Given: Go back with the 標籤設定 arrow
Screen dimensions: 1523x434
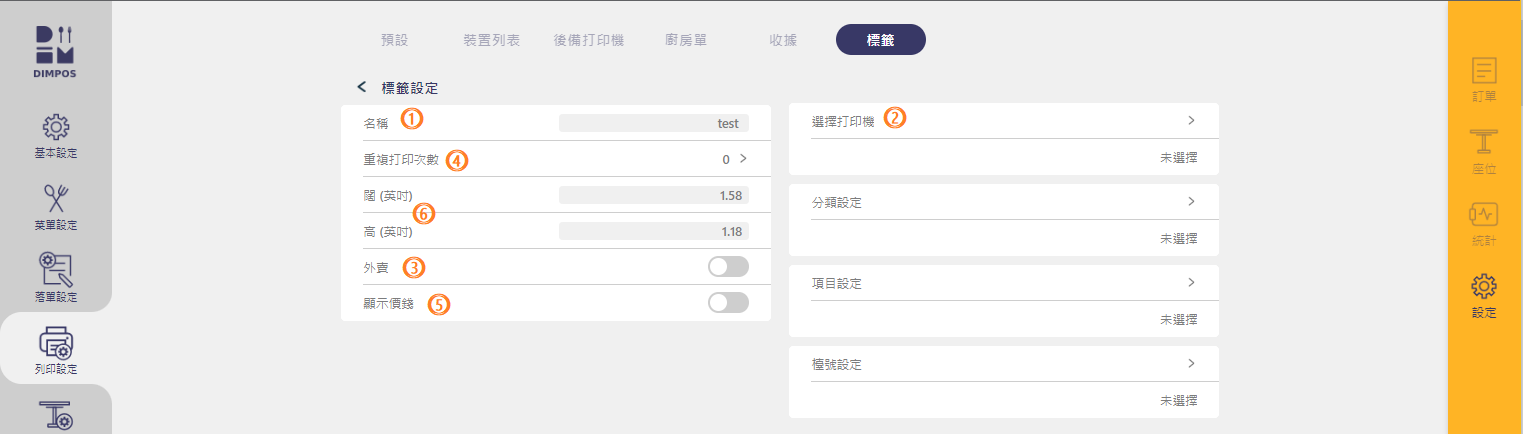Looking at the screenshot, I should point(362,88).
